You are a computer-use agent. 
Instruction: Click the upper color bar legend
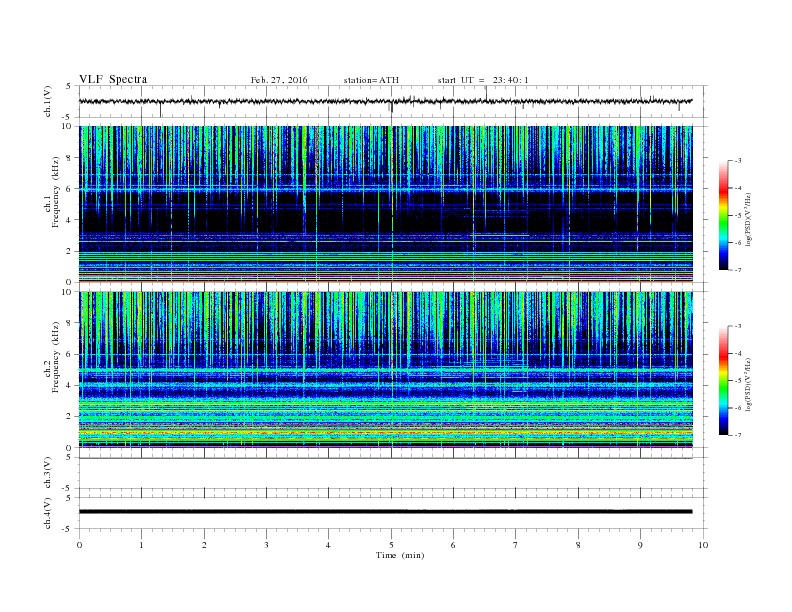click(x=724, y=215)
